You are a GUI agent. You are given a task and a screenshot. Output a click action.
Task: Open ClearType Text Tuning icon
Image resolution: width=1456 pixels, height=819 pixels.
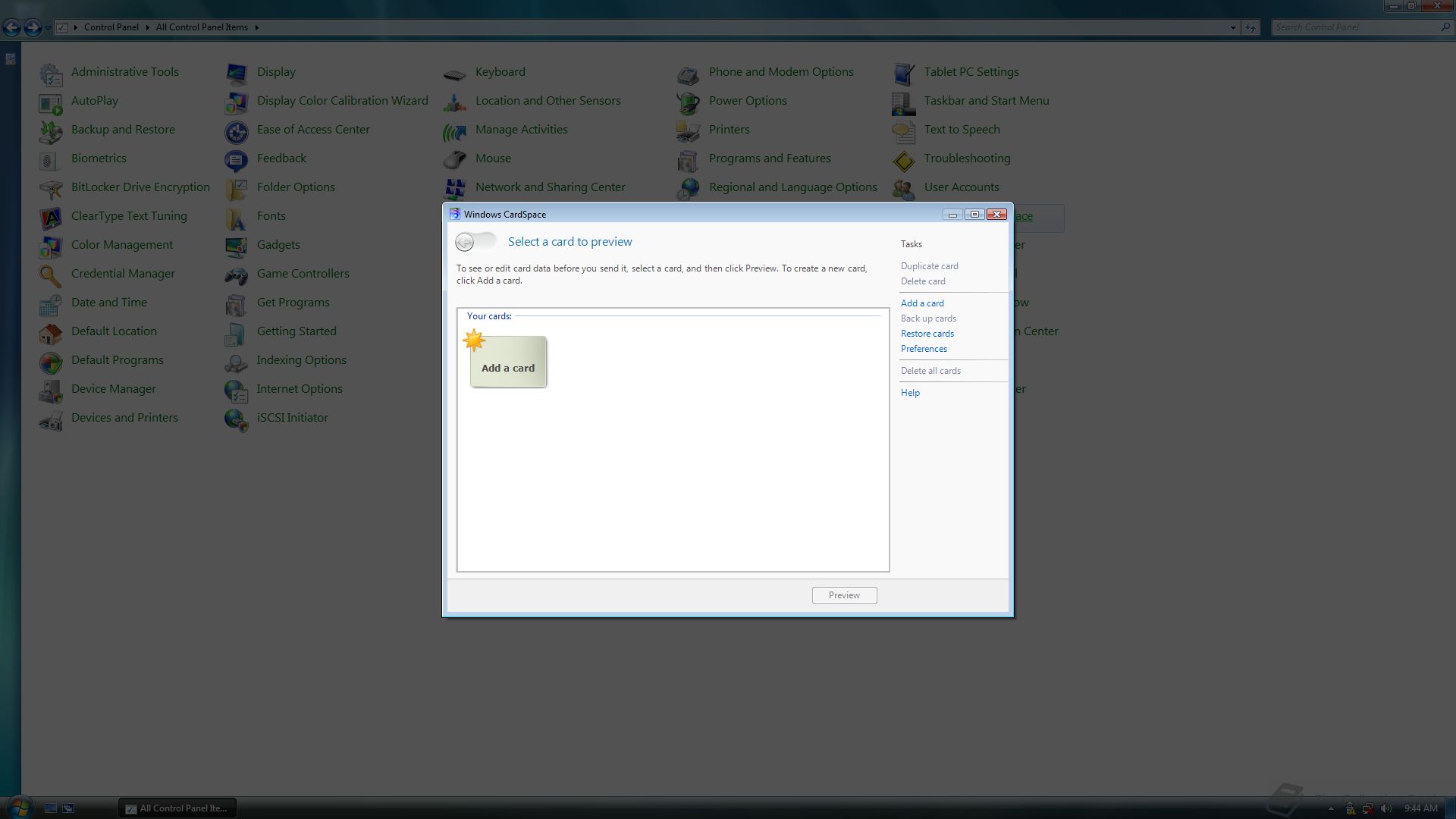tap(51, 218)
